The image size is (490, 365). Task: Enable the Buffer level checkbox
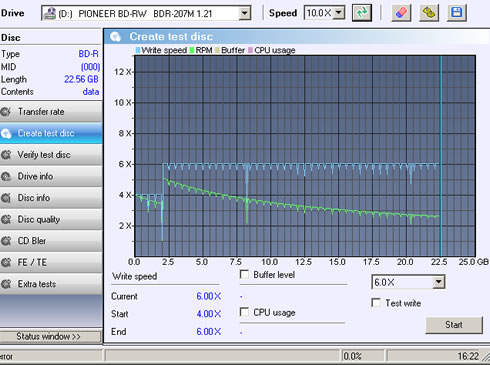tap(244, 275)
